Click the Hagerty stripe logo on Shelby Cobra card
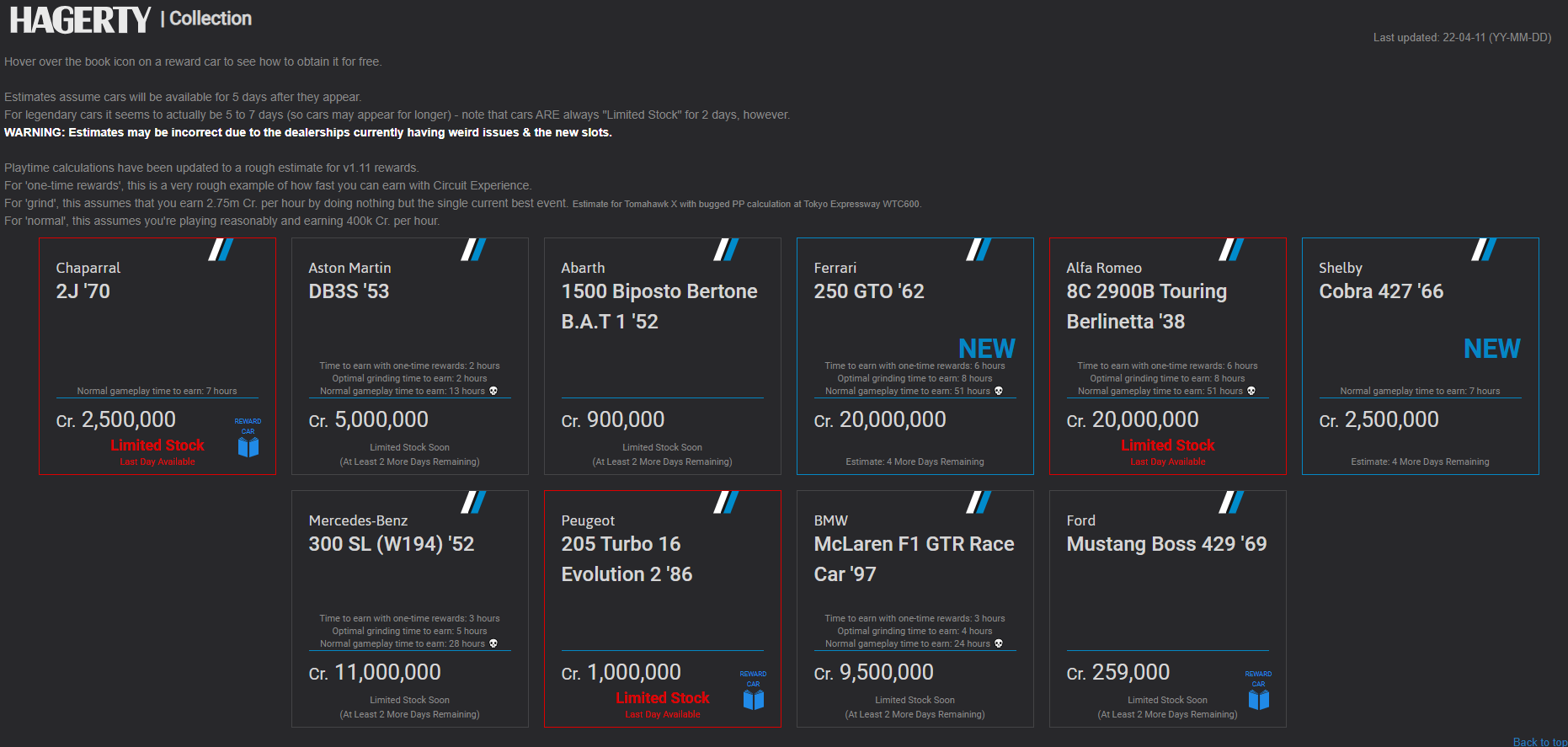 click(x=1484, y=249)
